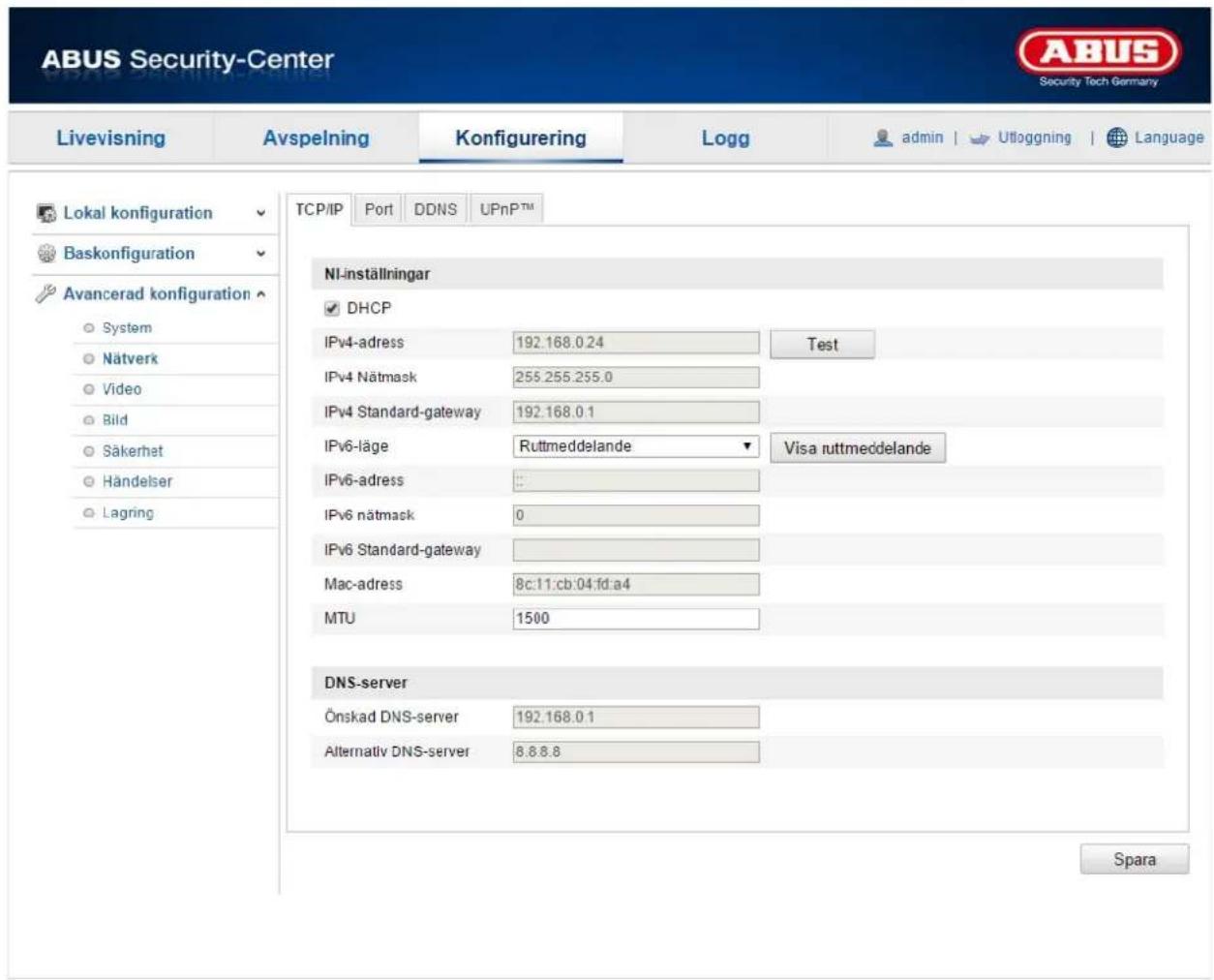
Task: Expand the Baskonfiguration chevron
Action: (260, 254)
